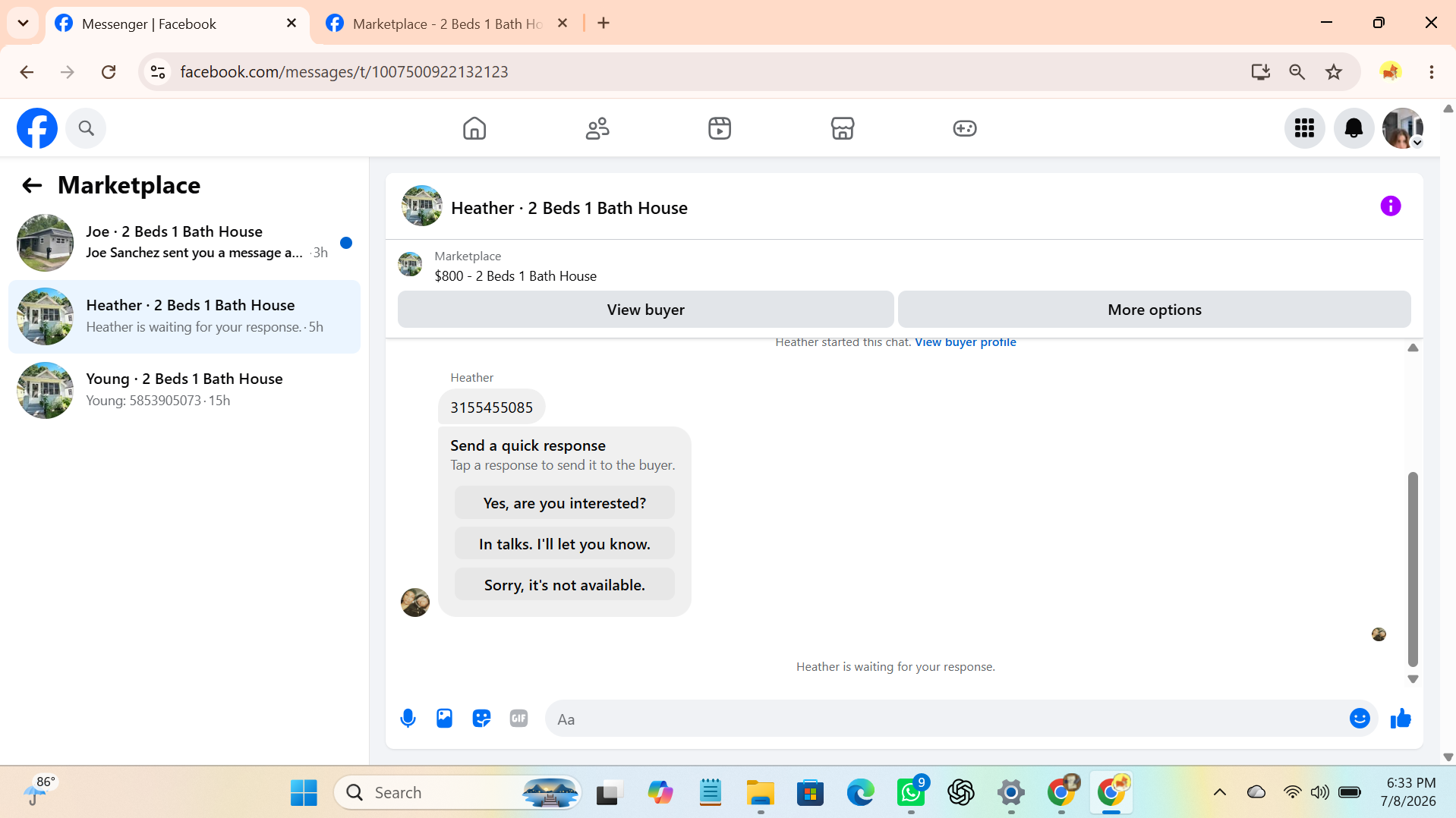
Task: Open the Notifications bell
Action: tap(1354, 128)
